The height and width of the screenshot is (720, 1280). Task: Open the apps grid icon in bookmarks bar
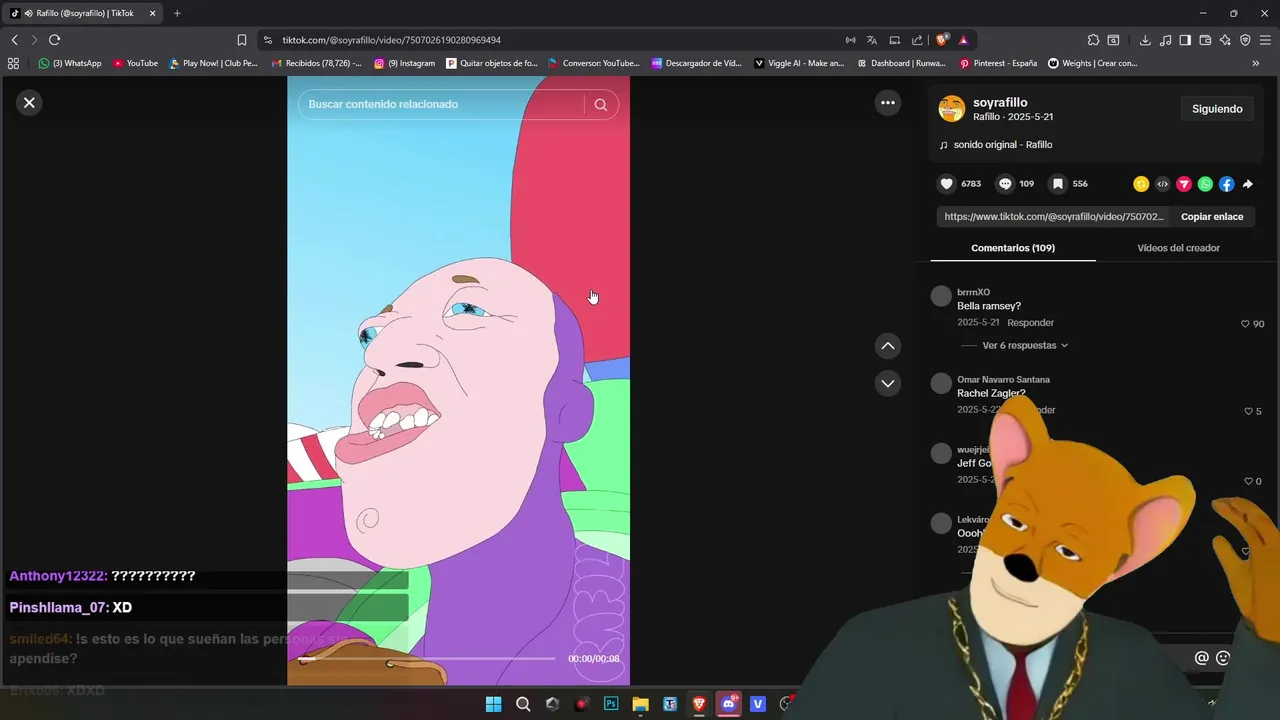click(x=13, y=63)
